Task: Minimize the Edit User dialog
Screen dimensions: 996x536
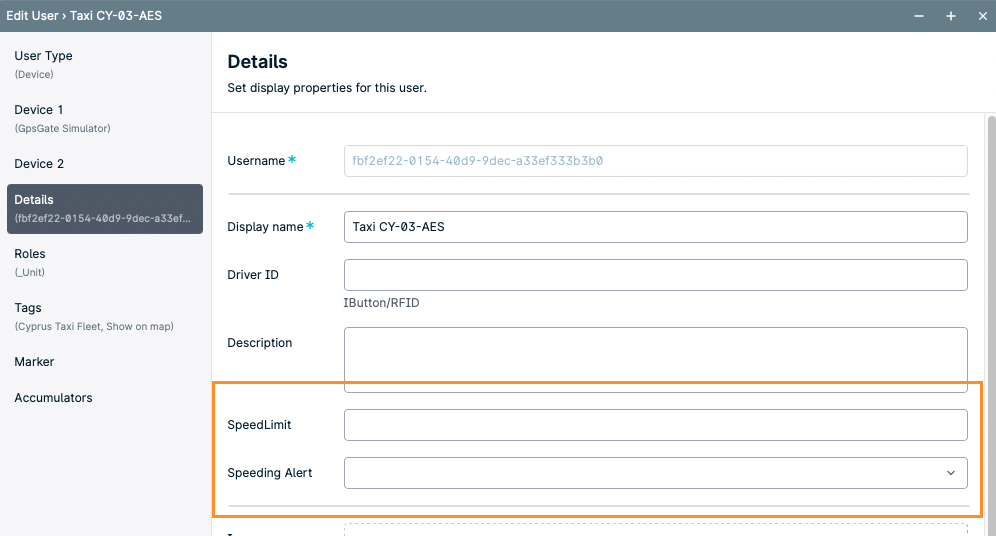Action: pyautogui.click(x=919, y=16)
